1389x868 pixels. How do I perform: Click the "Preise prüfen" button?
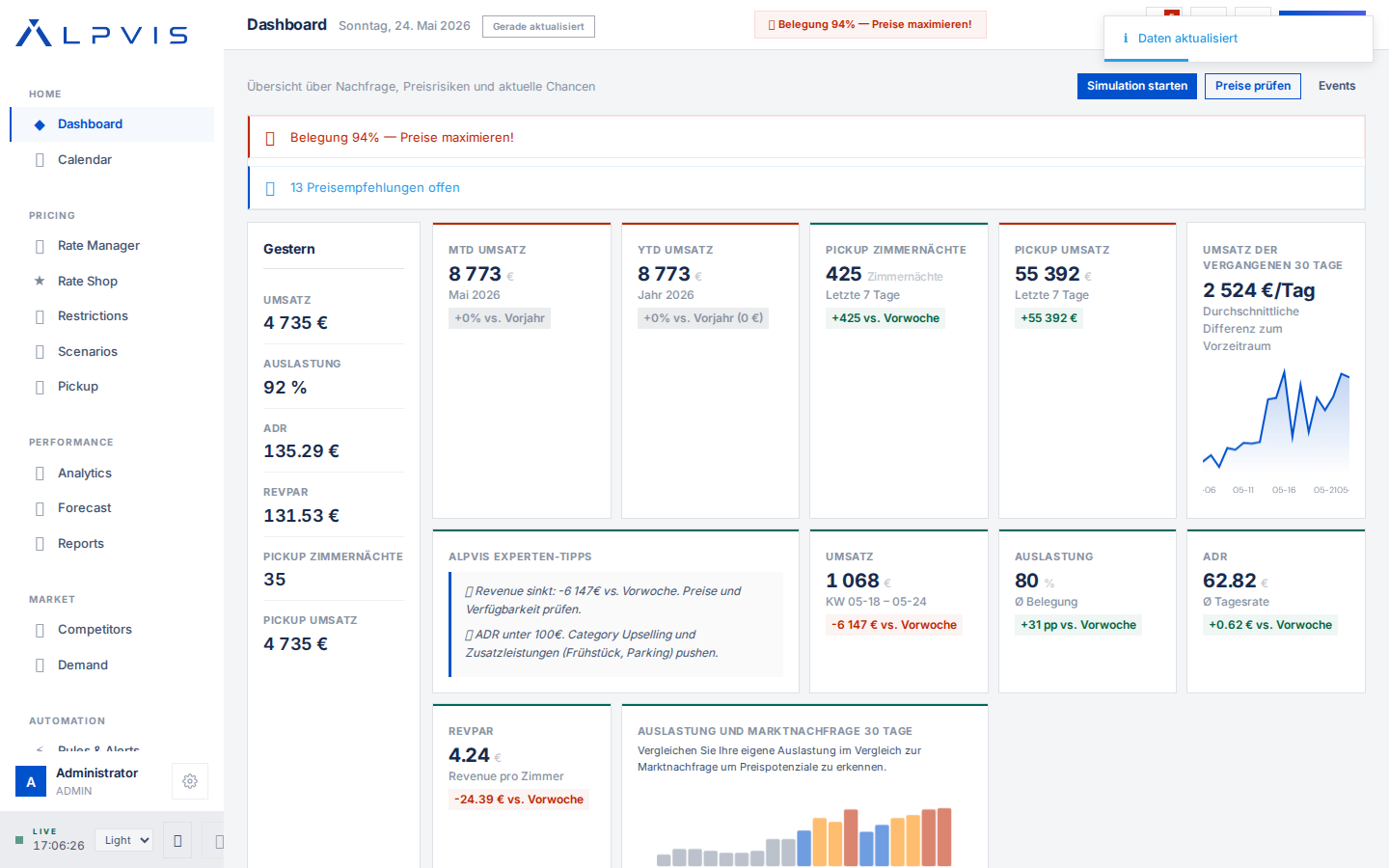point(1253,86)
